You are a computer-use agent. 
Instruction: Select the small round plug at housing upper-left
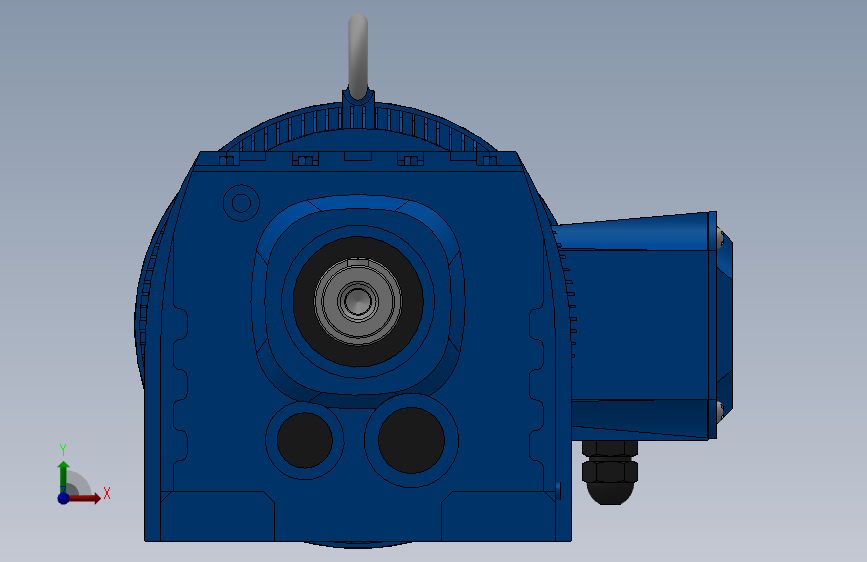pyautogui.click(x=241, y=203)
